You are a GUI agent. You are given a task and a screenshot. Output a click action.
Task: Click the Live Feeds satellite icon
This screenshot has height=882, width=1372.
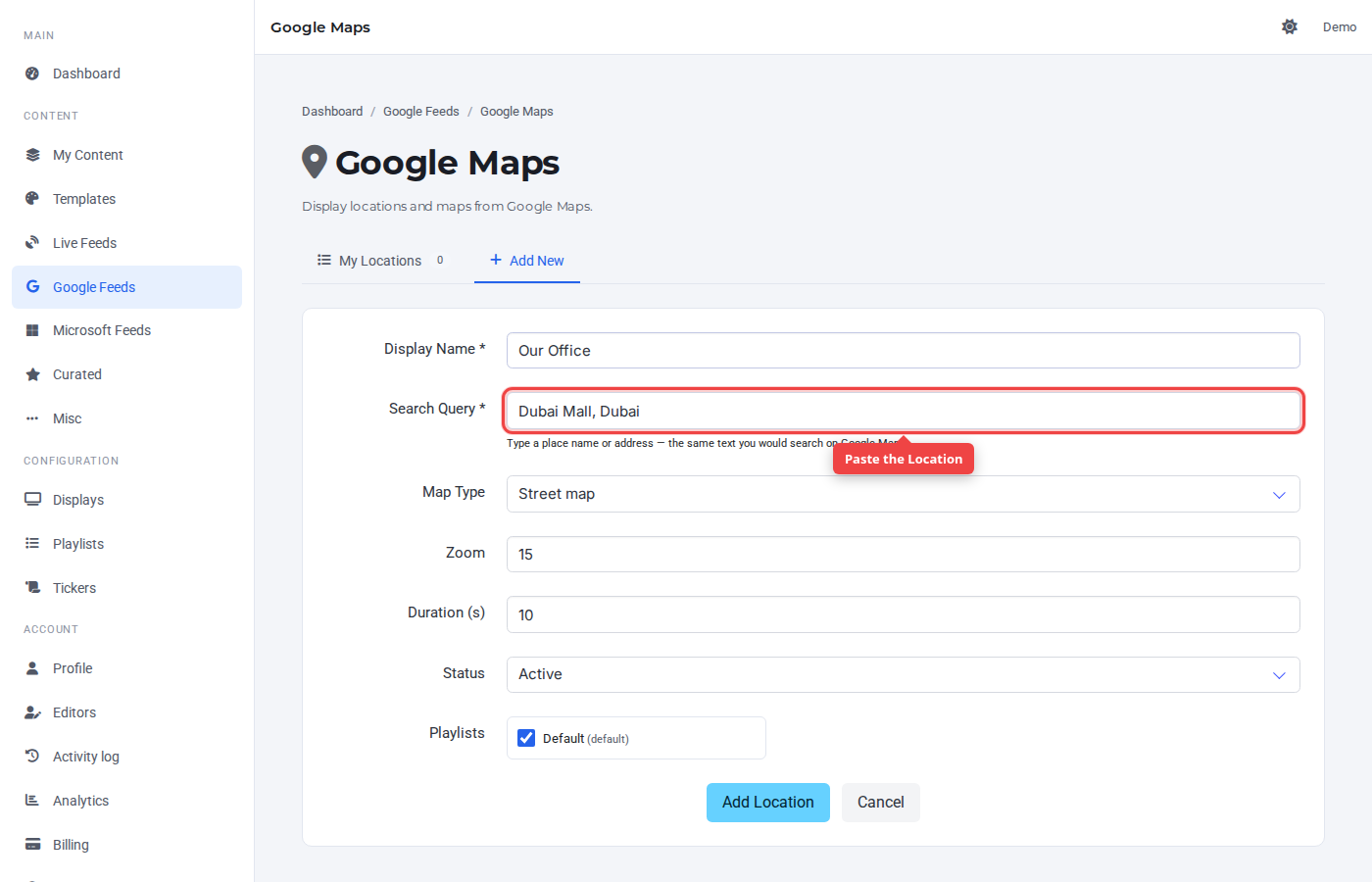(32, 243)
